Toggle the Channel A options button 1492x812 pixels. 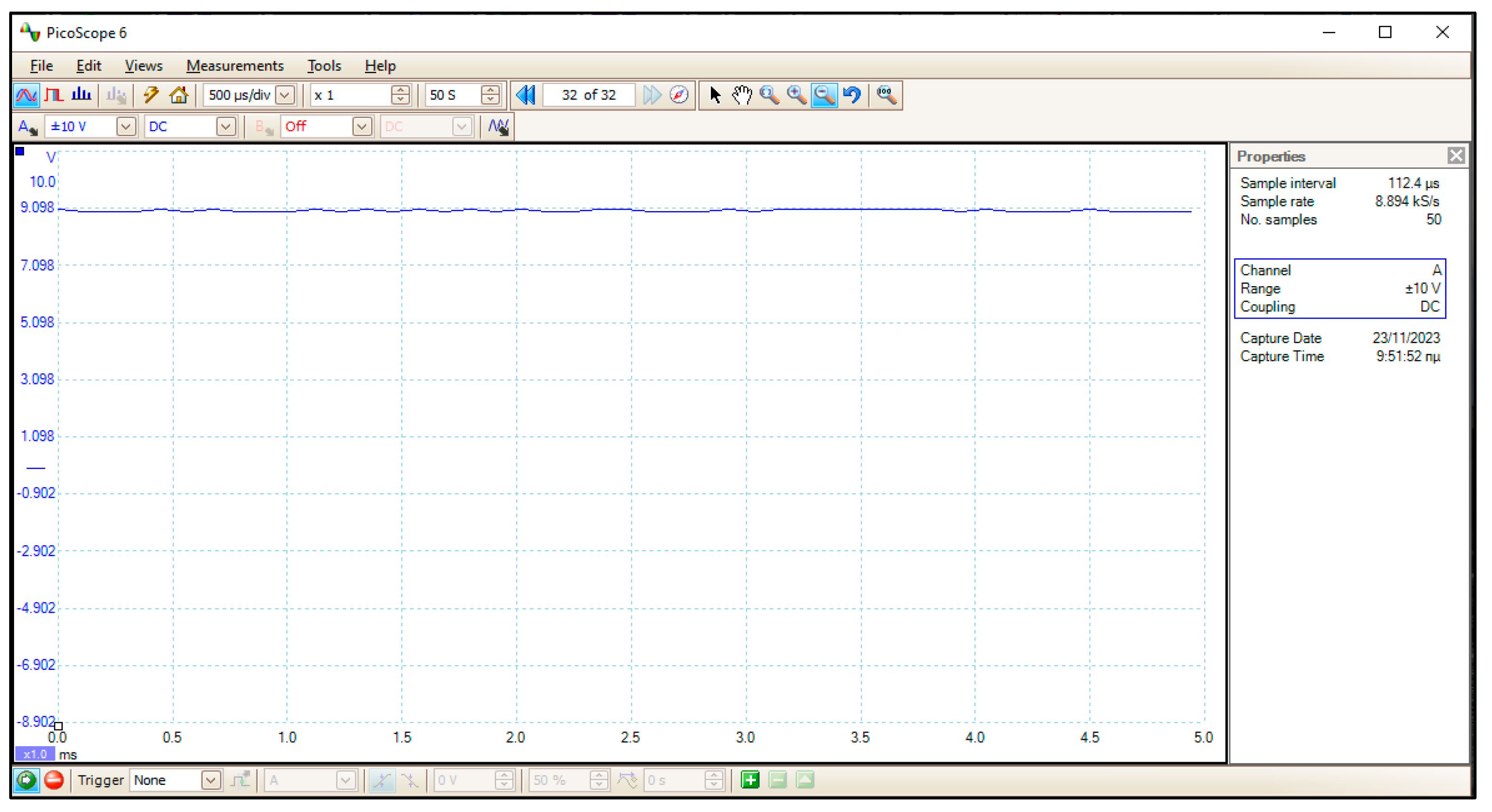click(27, 127)
